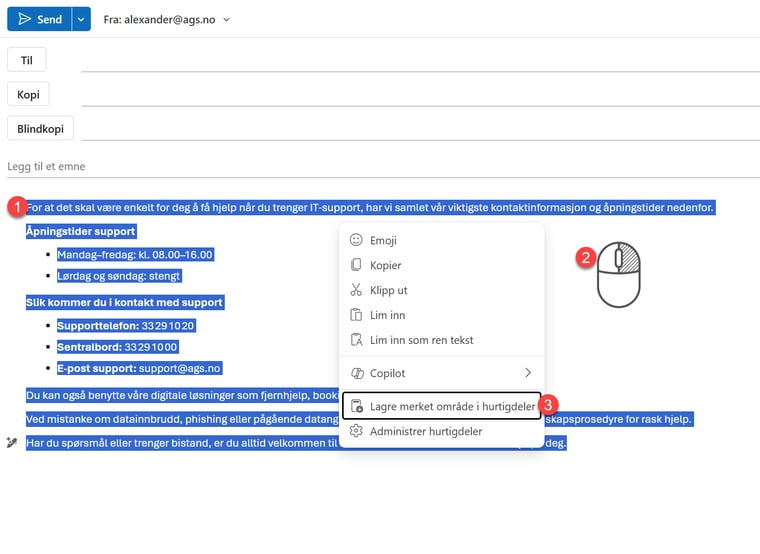Choose Klipp ut in the context menu

[x=442, y=290]
